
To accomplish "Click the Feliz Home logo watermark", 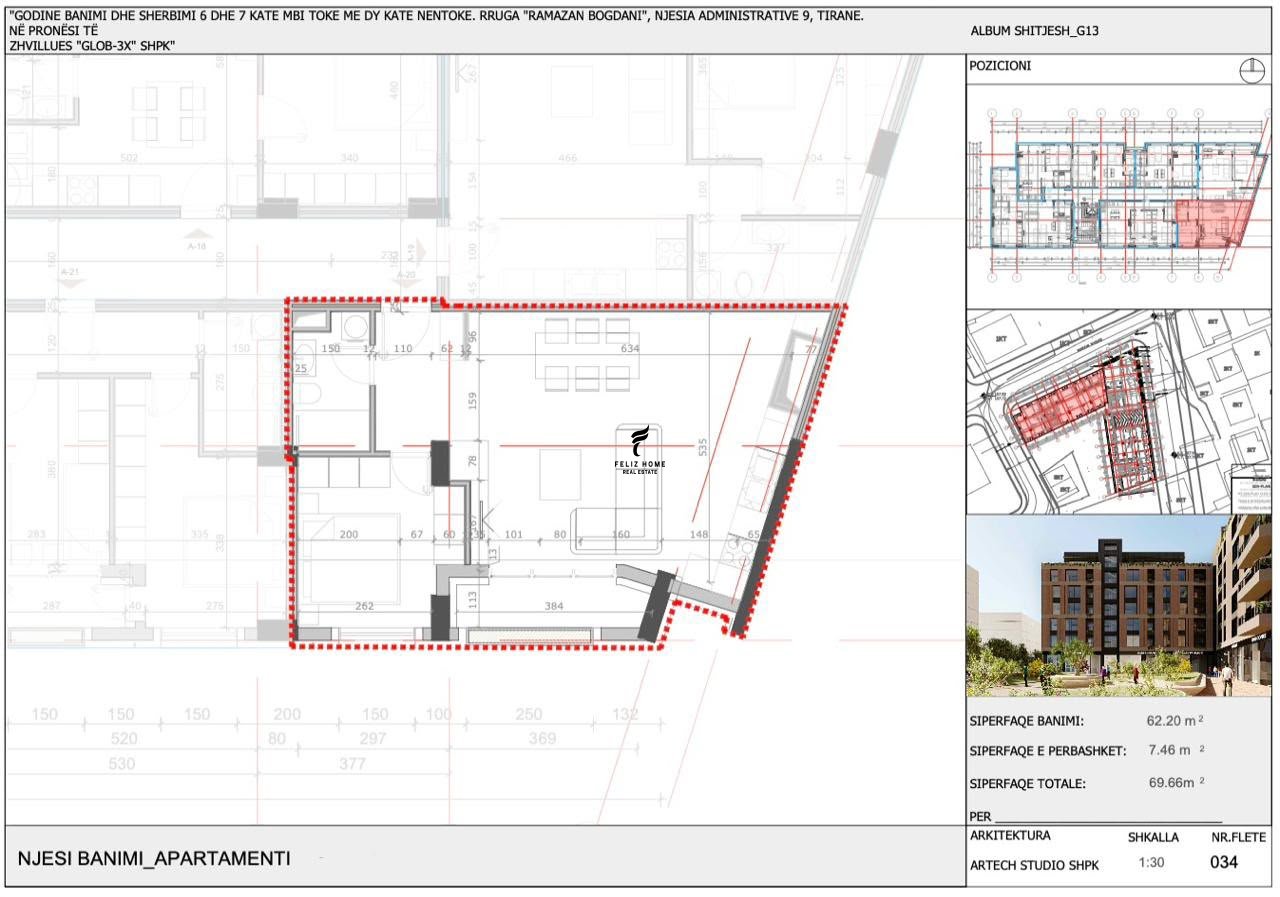I will coord(640,450).
